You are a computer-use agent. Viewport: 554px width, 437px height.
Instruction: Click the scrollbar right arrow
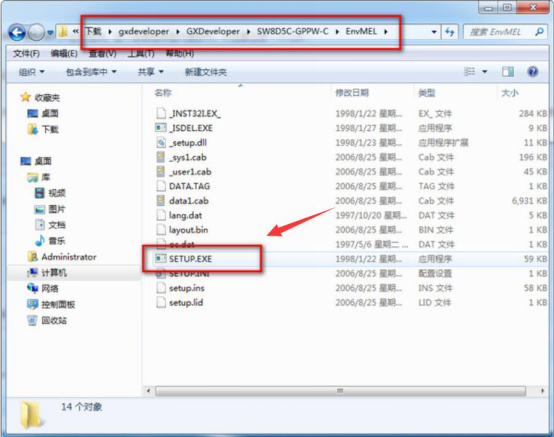pos(542,391)
